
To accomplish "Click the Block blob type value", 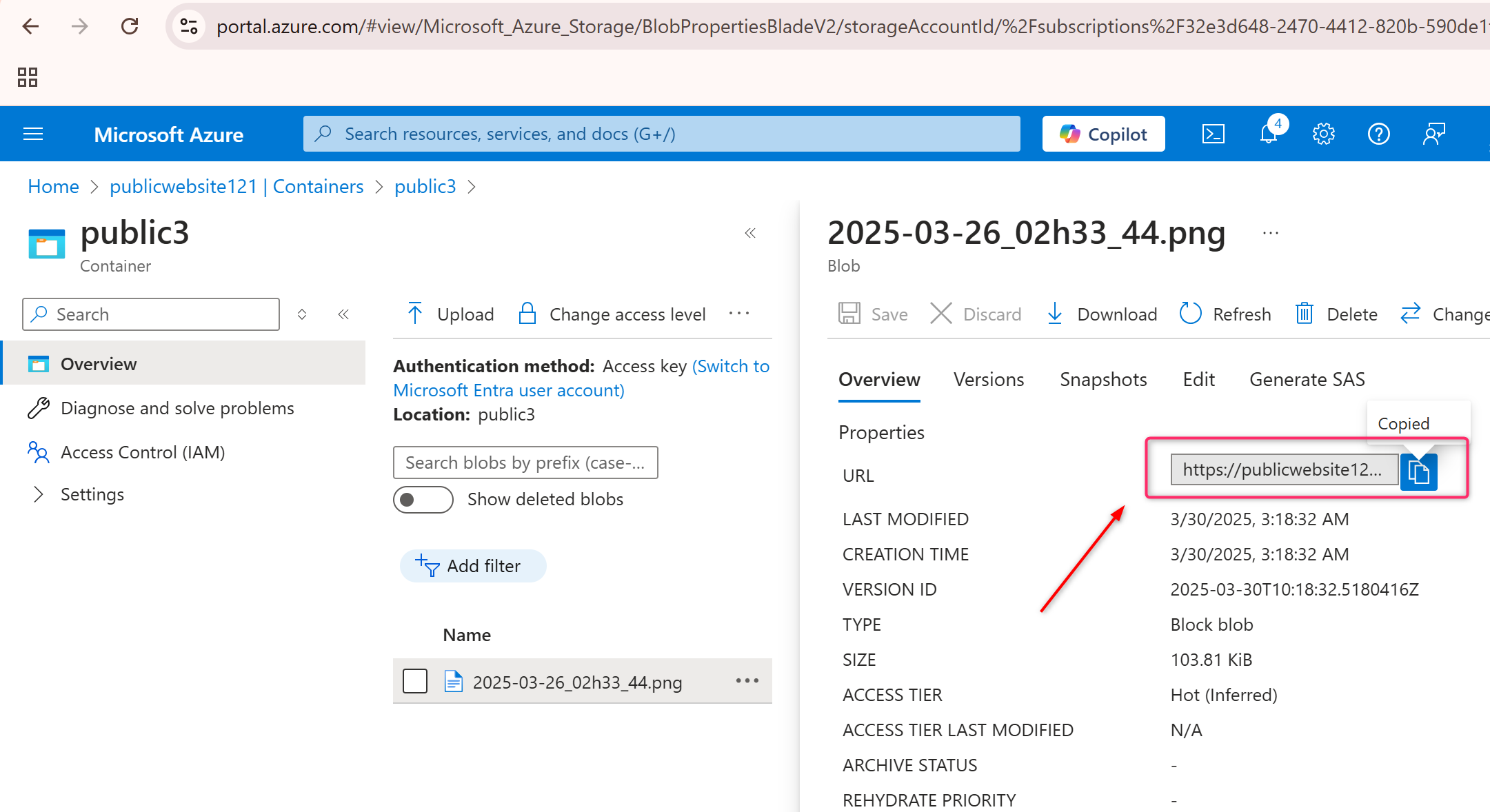I will tap(1211, 625).
